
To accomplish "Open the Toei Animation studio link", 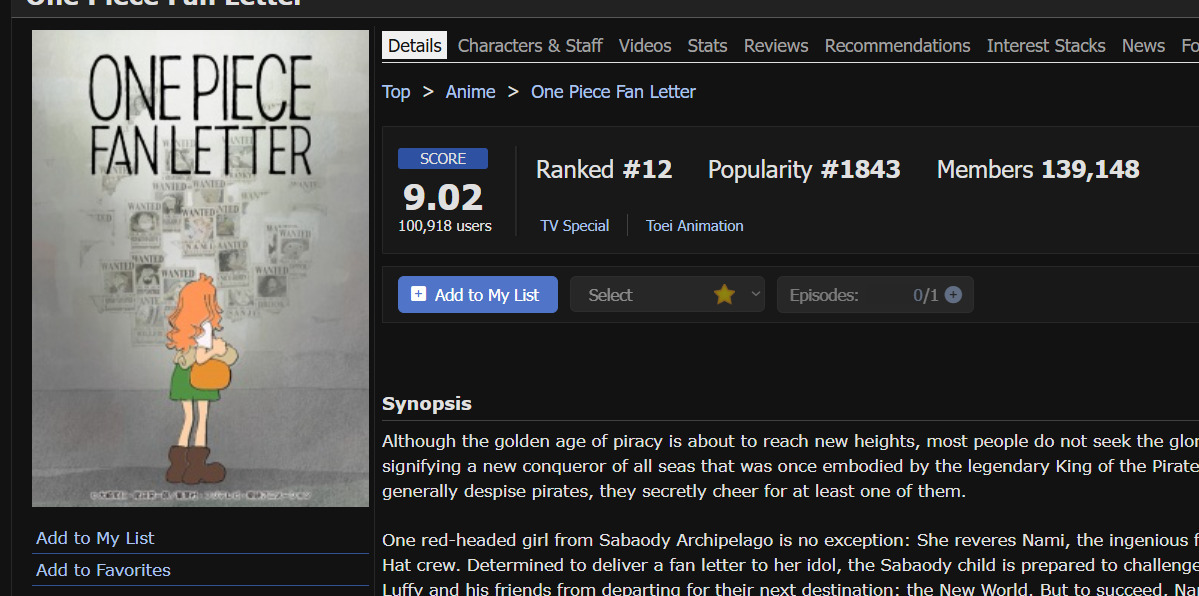I will click(694, 226).
